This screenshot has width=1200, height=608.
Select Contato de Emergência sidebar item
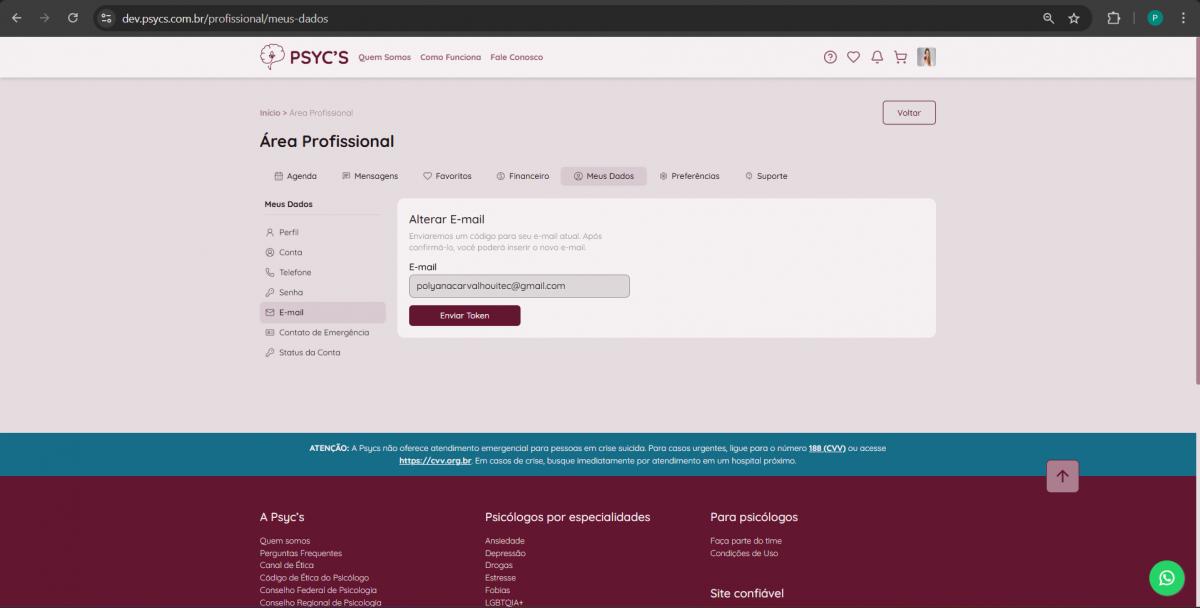[x=323, y=332]
